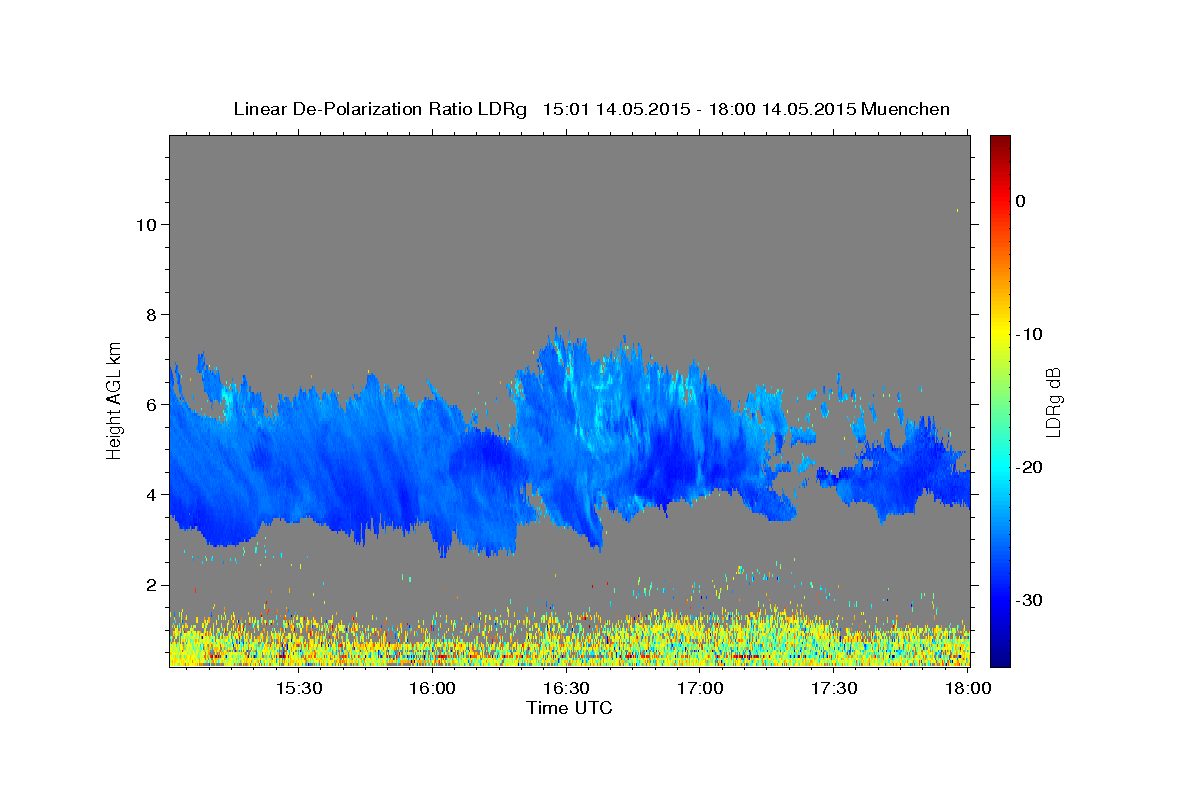Click the height axis label '6'

click(x=150, y=404)
